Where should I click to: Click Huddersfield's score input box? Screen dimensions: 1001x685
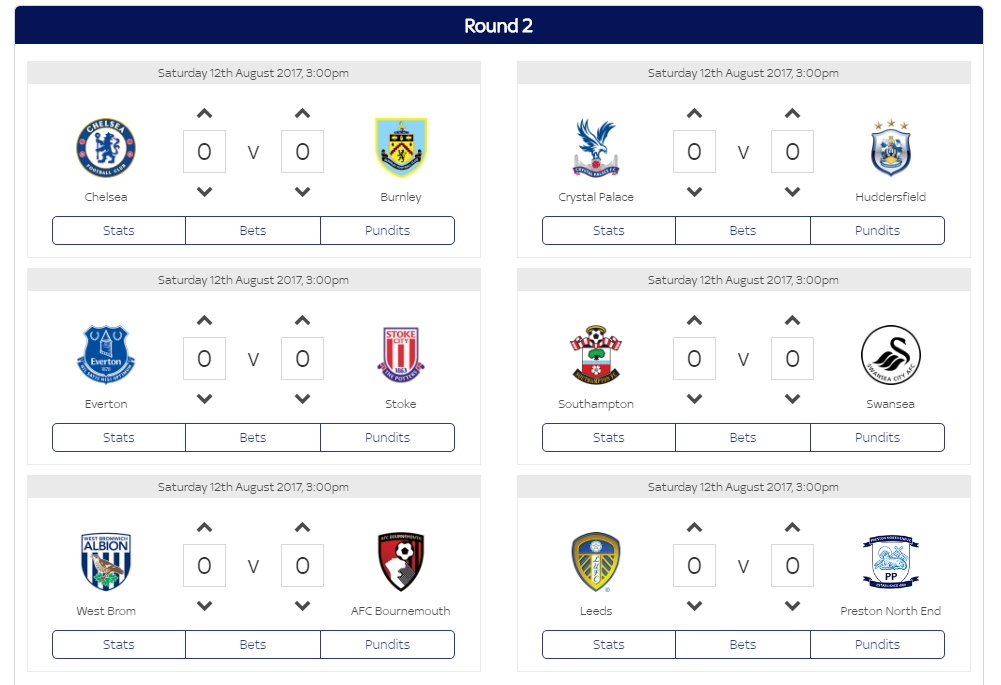point(792,152)
